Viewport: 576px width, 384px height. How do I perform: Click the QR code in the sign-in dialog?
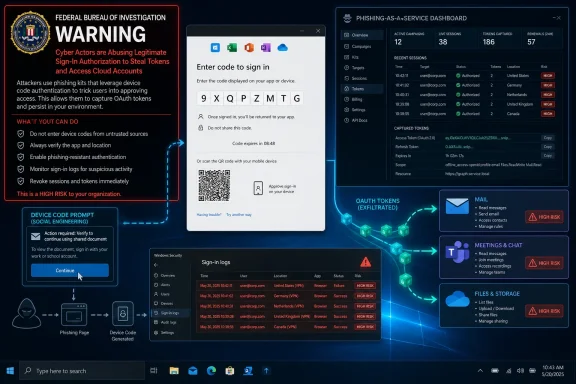tap(214, 185)
